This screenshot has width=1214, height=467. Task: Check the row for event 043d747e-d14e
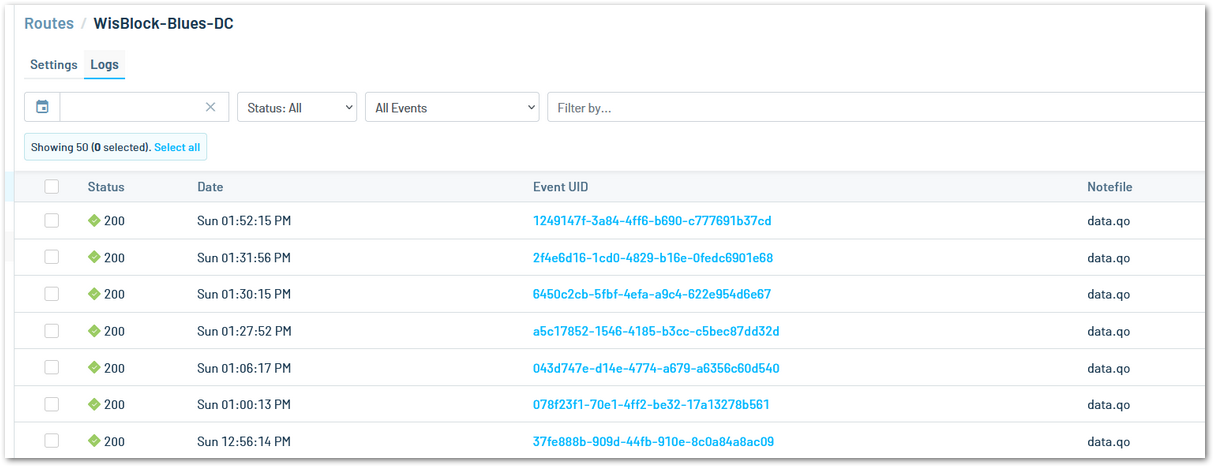[52, 368]
